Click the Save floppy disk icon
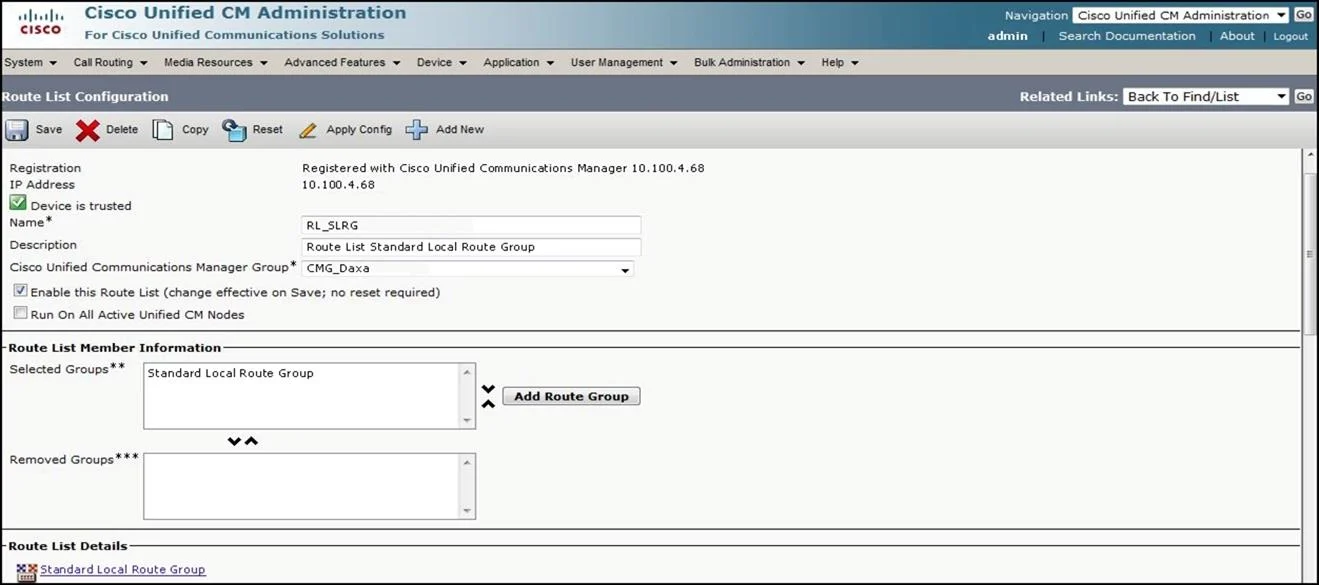This screenshot has height=585, width=1319. pyautogui.click(x=17, y=130)
